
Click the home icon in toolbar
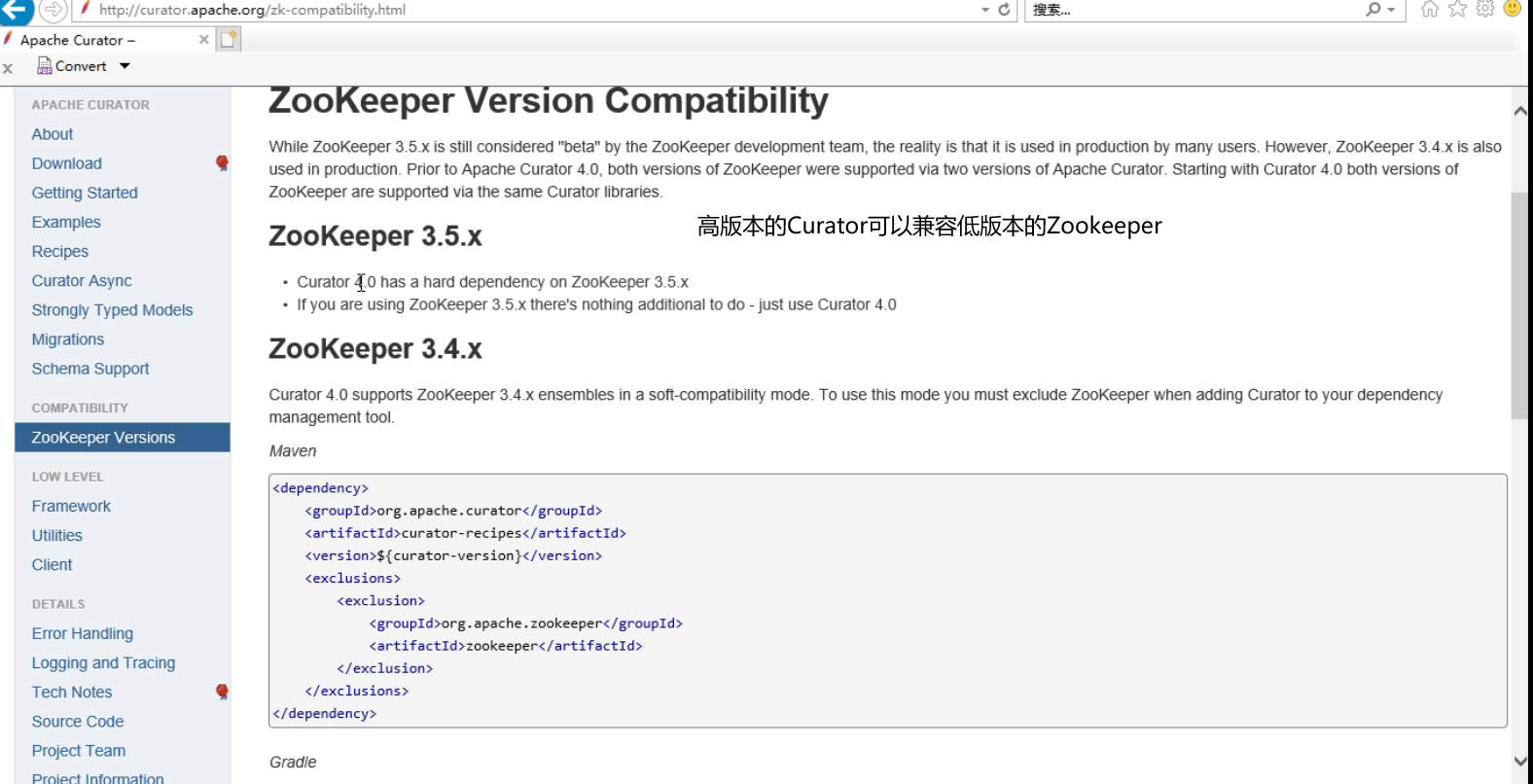pyautogui.click(x=1429, y=10)
